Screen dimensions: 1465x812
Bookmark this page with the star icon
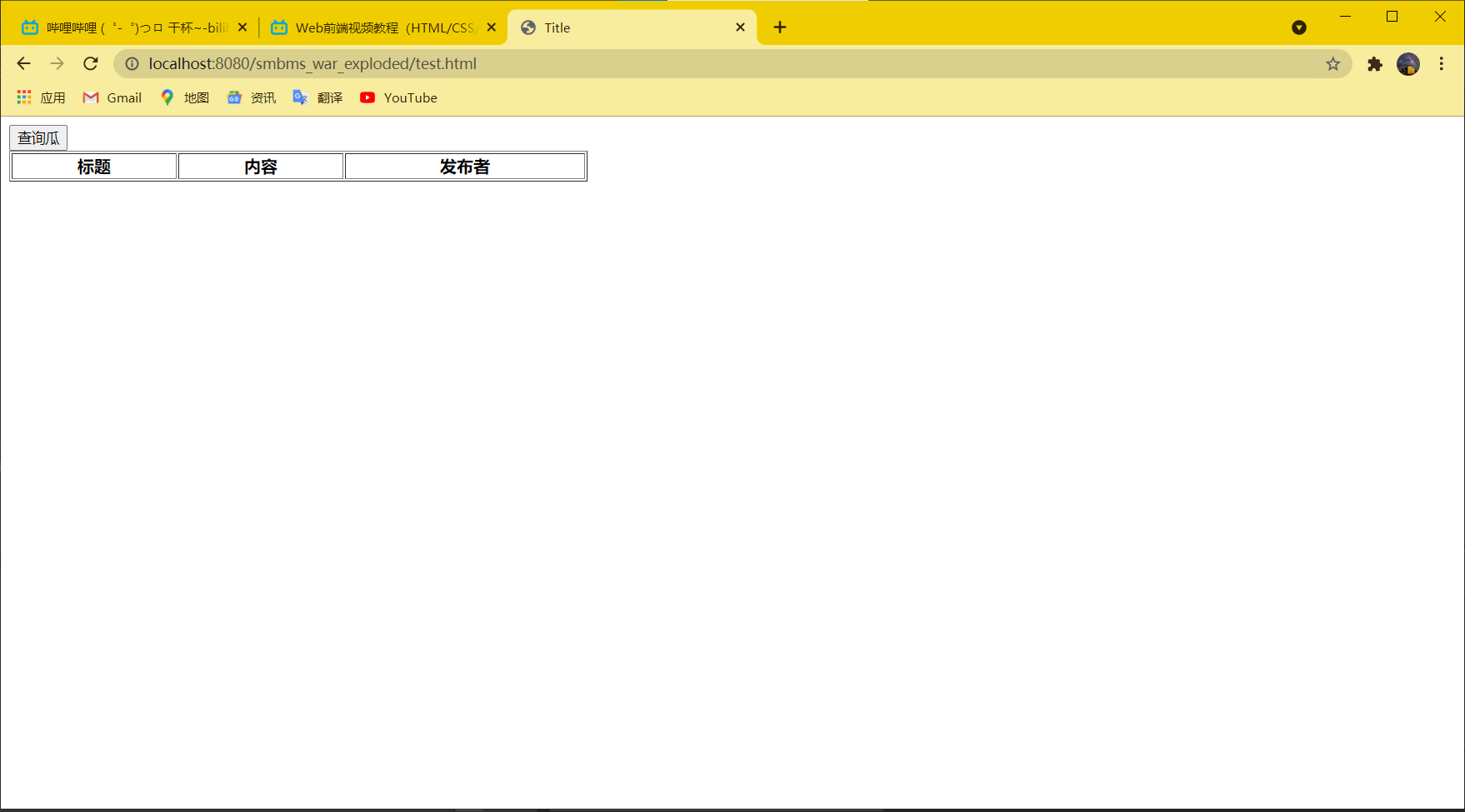[x=1333, y=64]
